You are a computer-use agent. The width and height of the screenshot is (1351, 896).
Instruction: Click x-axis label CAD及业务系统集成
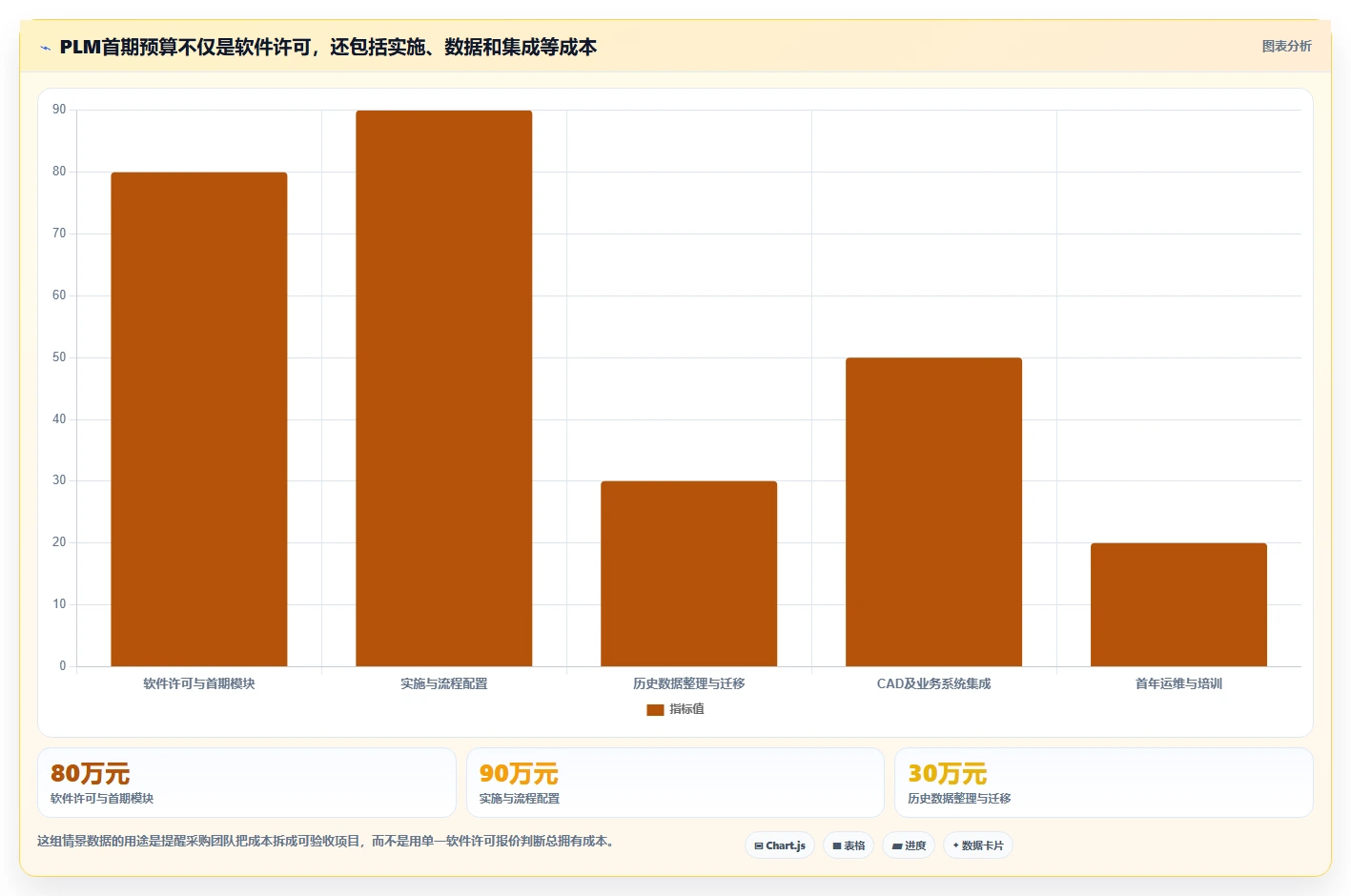click(x=934, y=683)
